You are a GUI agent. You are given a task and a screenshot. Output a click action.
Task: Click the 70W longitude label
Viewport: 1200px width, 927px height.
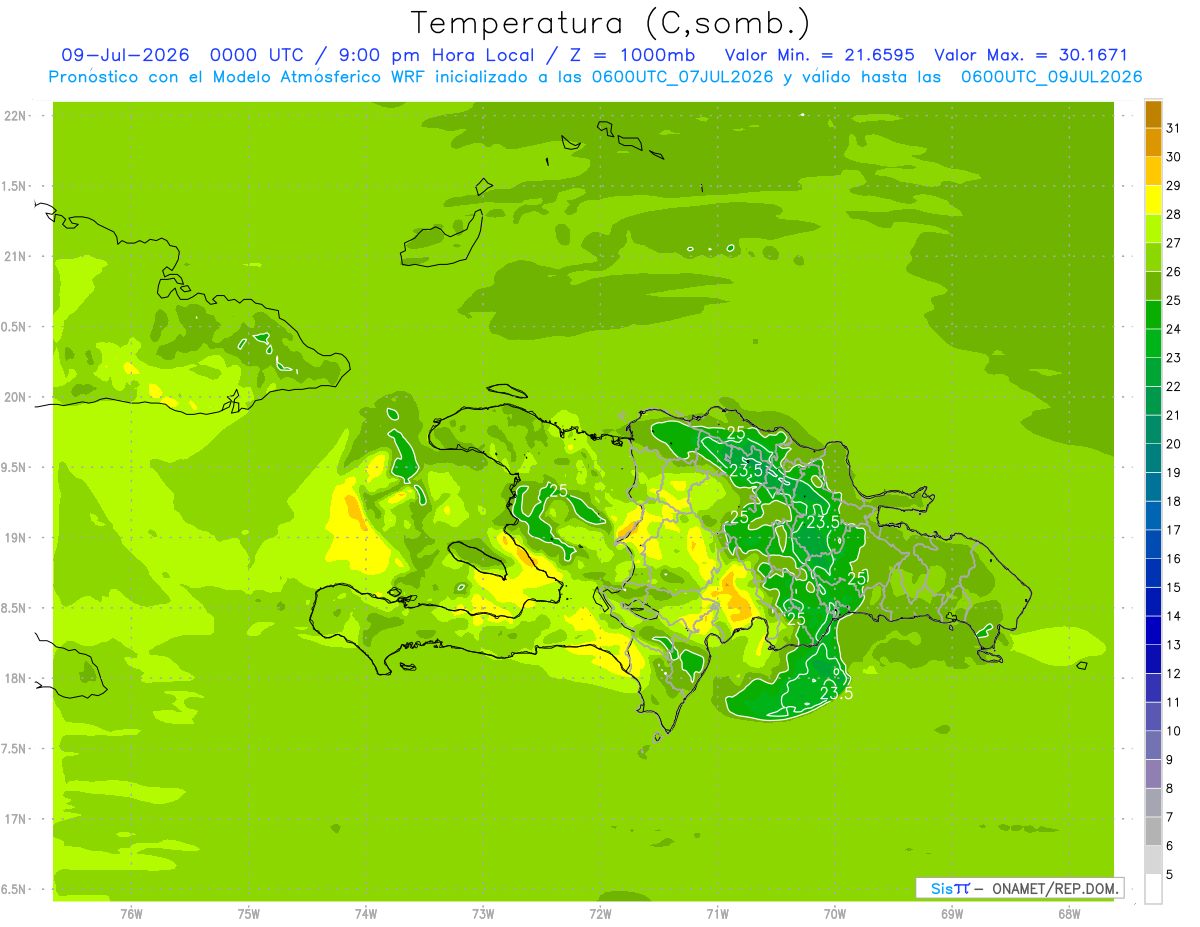[835, 914]
